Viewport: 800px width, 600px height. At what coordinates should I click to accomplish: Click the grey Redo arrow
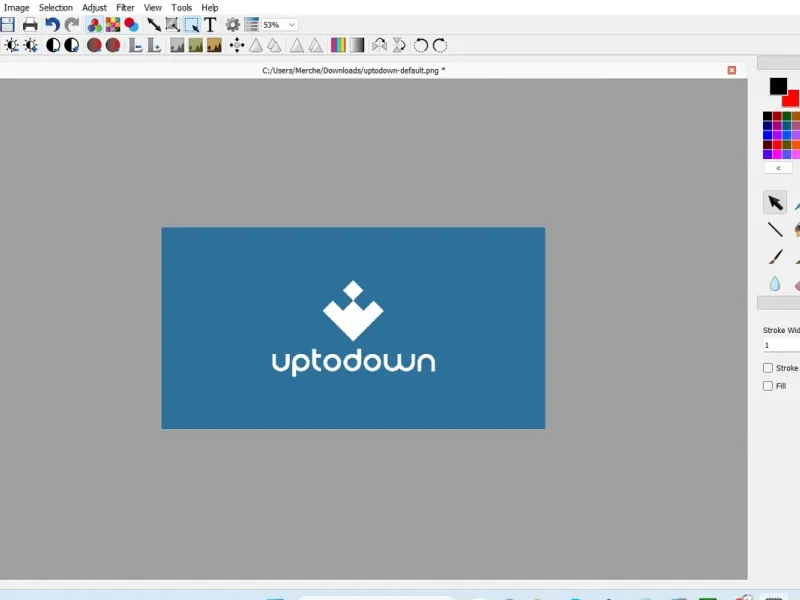[72, 24]
